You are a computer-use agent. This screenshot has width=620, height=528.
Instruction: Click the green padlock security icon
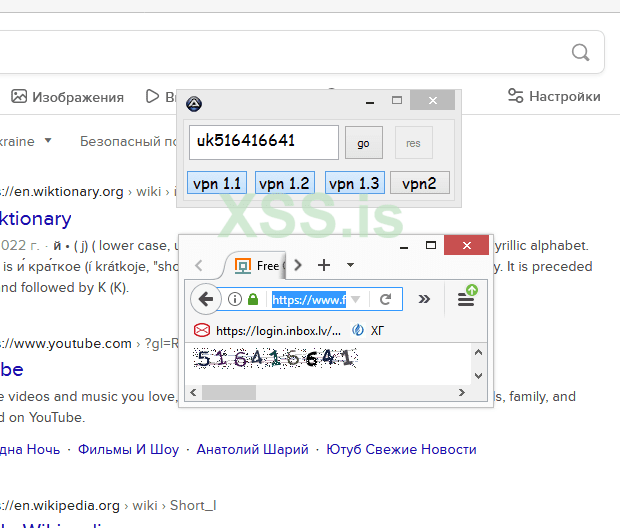(x=253, y=299)
